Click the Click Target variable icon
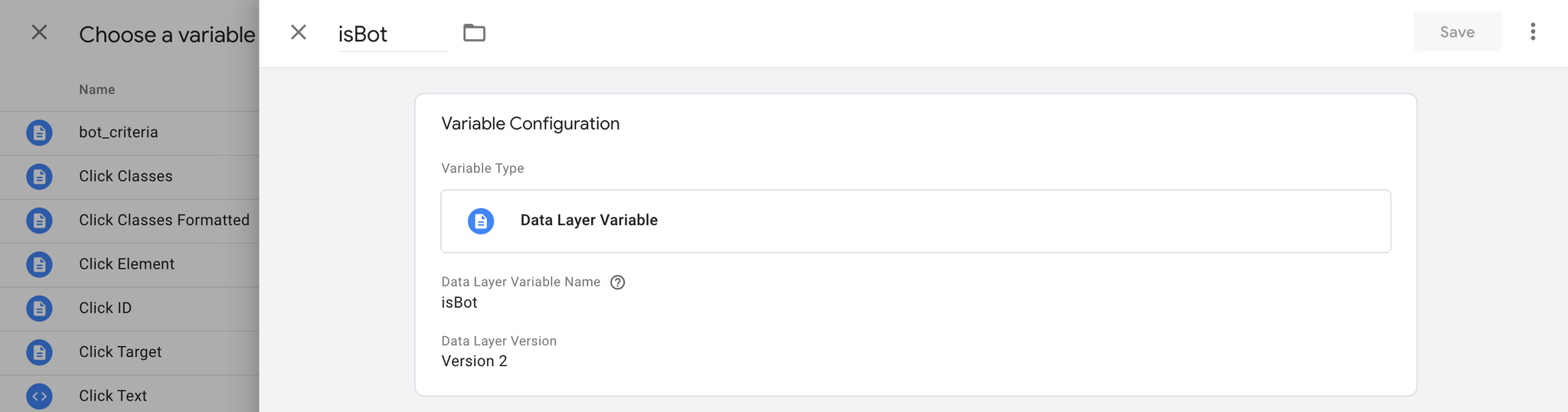Viewport: 1568px width, 412px height. [x=39, y=352]
